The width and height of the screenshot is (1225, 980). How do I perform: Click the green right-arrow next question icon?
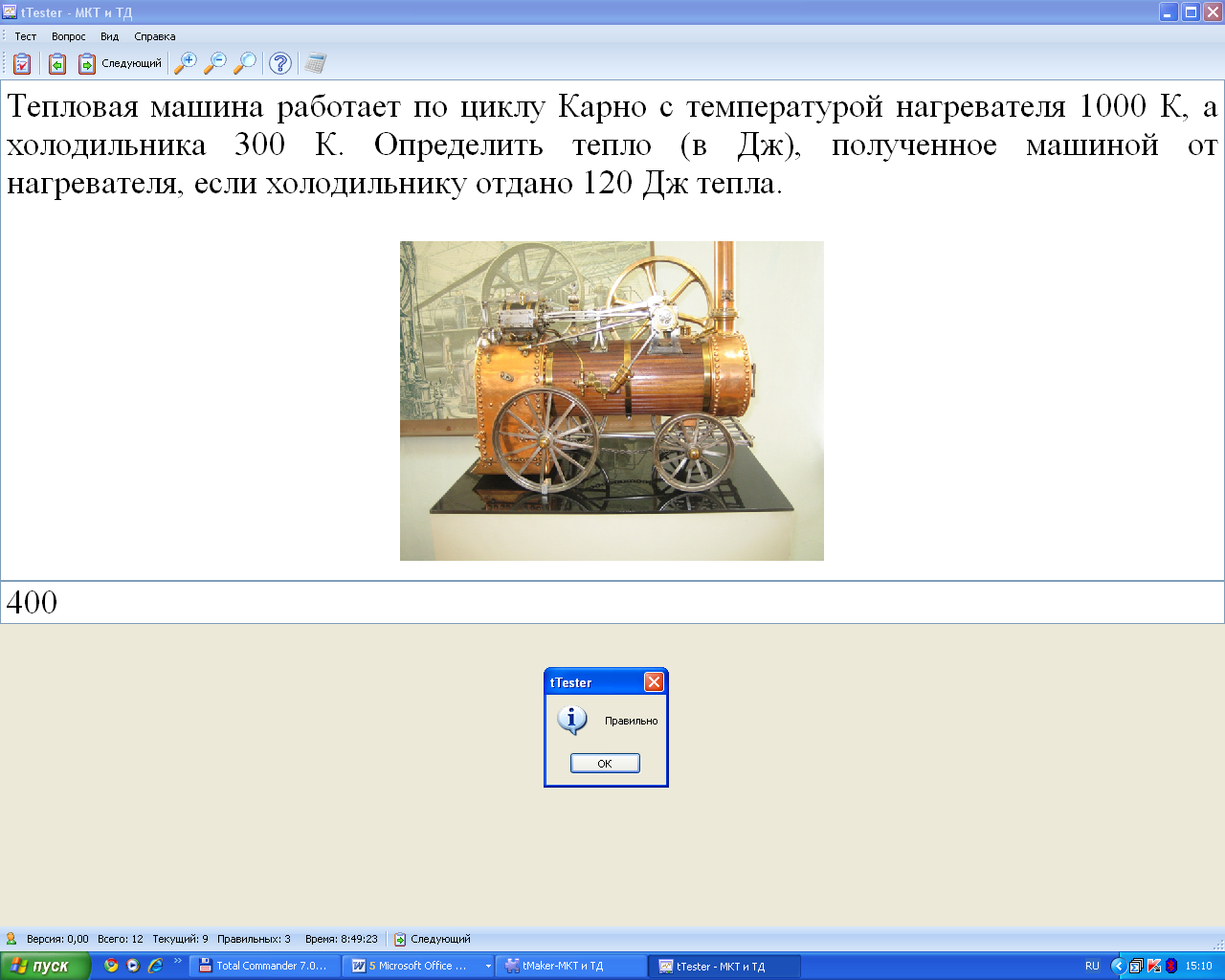point(86,63)
